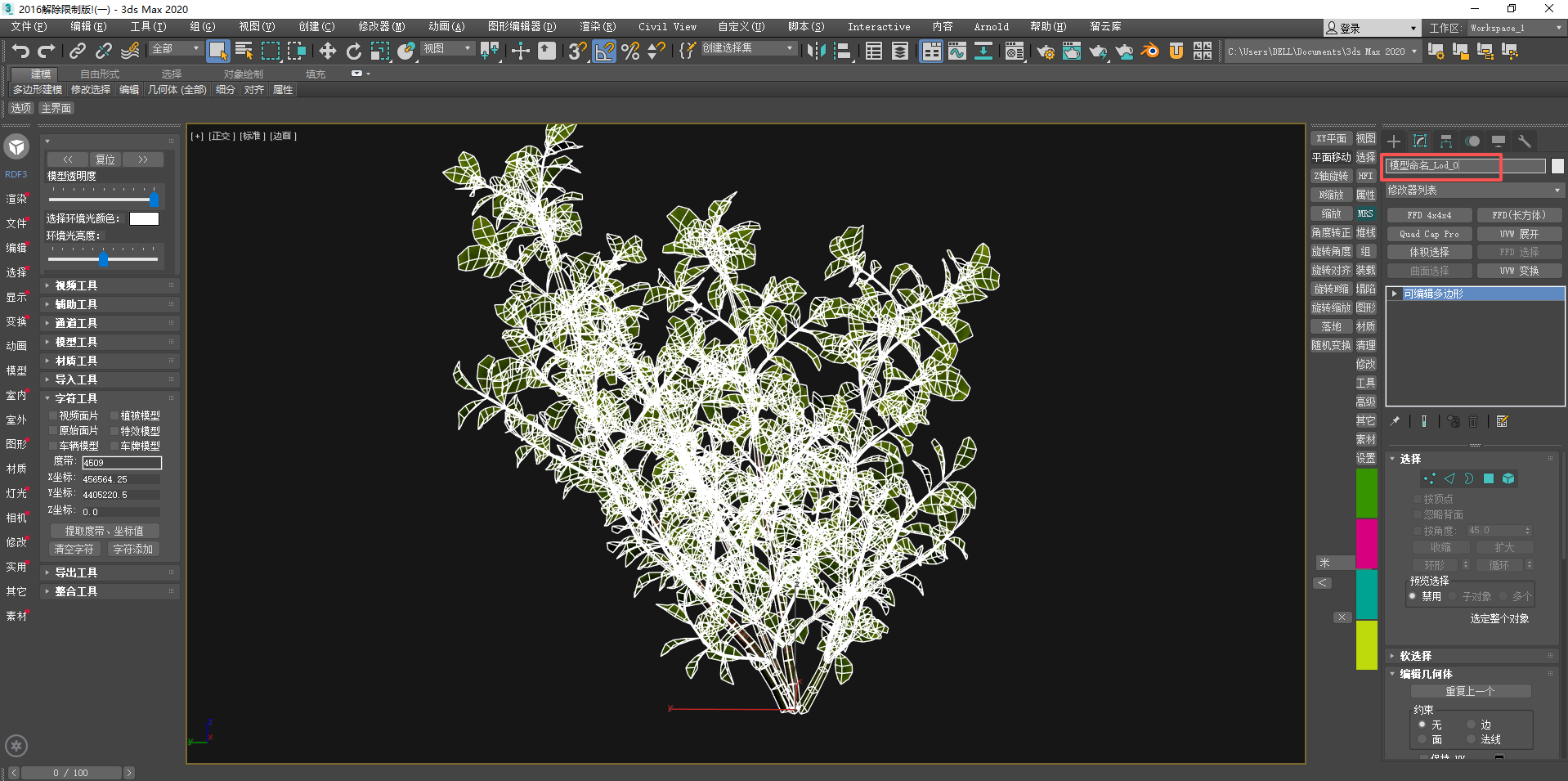Click the Quad Cap Pro button

point(1428,234)
